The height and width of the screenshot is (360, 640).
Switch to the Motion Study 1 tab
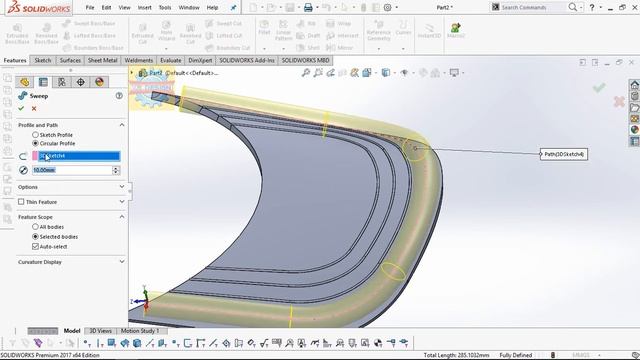pyautogui.click(x=140, y=331)
